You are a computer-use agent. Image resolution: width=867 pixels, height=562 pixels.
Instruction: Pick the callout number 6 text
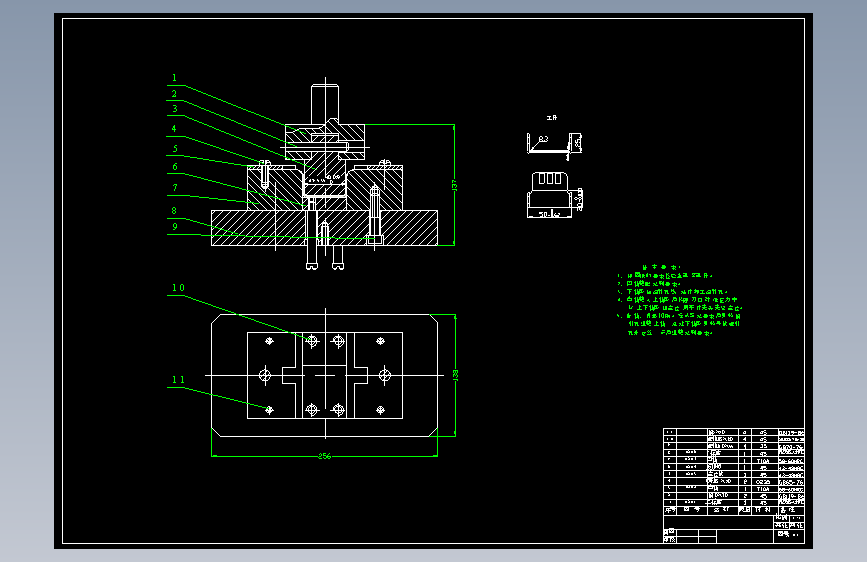pyautogui.click(x=175, y=166)
